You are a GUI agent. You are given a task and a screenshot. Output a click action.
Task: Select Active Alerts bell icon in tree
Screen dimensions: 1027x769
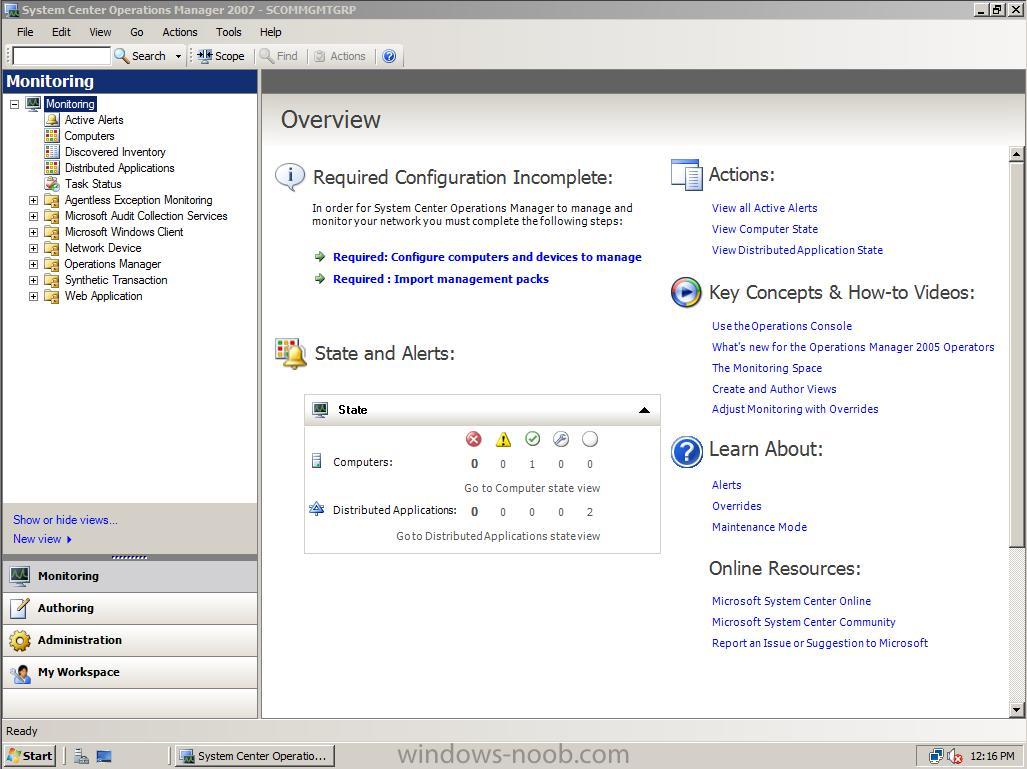coord(52,120)
